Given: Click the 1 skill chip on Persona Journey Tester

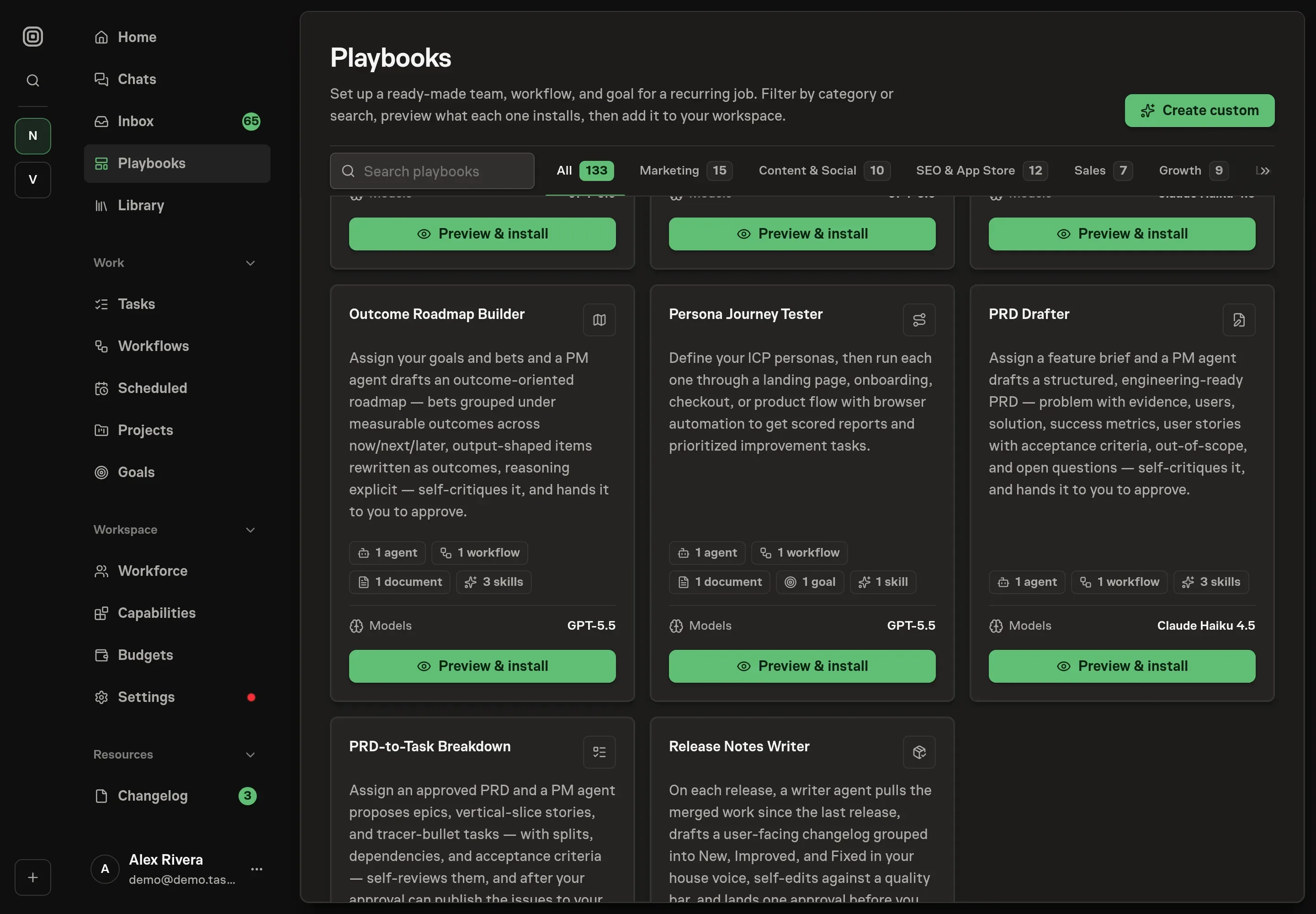Looking at the screenshot, I should pyautogui.click(x=883, y=582).
